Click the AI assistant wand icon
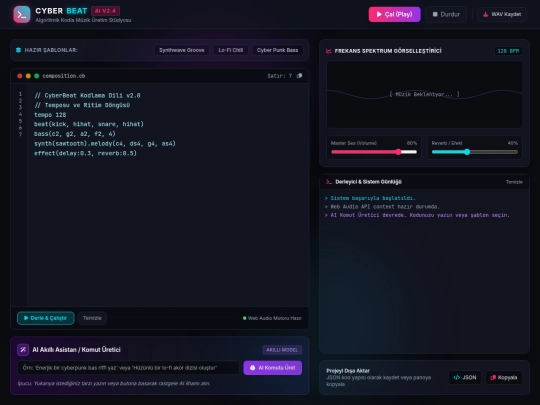Screen dimensions: 540x405 pyautogui.click(x=23, y=350)
